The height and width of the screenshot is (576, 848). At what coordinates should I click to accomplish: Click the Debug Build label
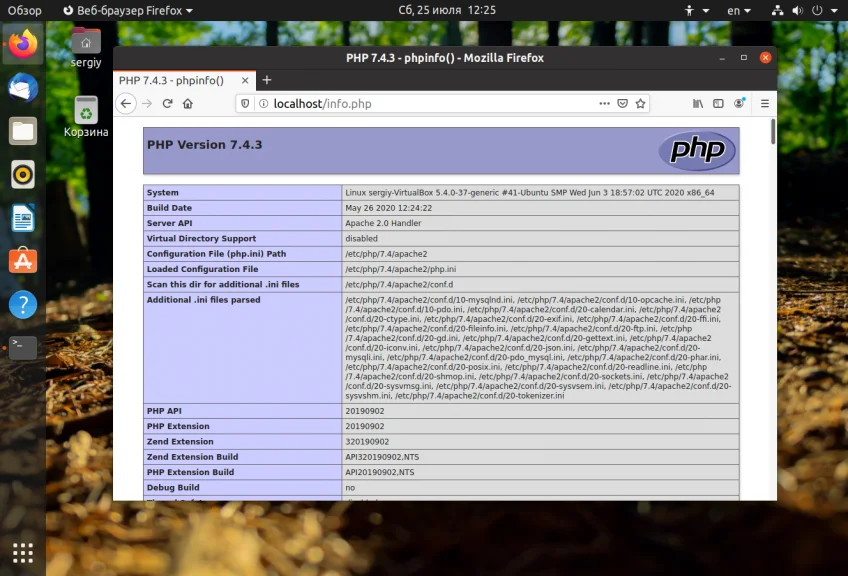[173, 487]
